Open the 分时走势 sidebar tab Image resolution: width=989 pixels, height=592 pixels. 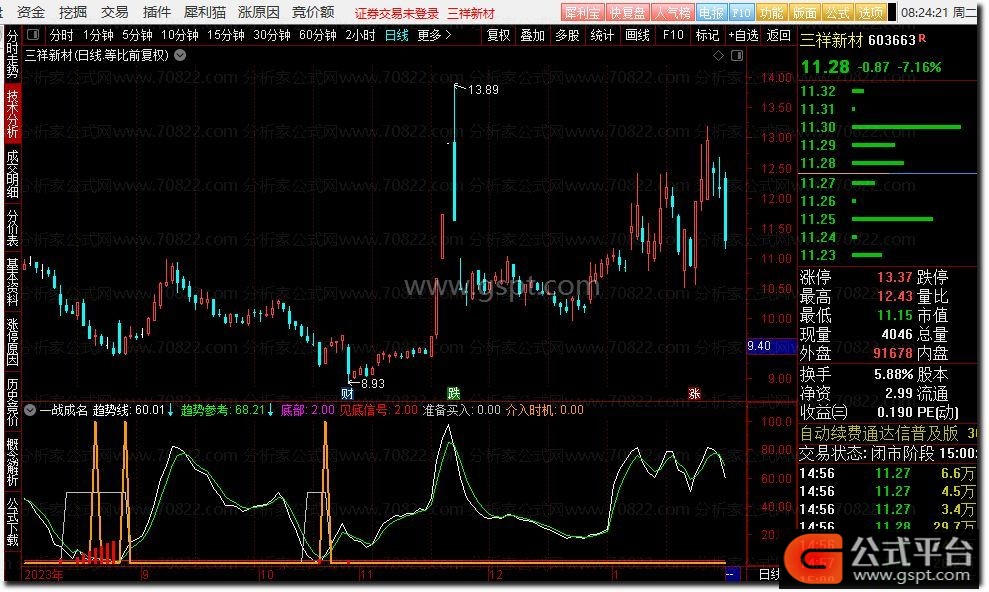click(x=12, y=53)
